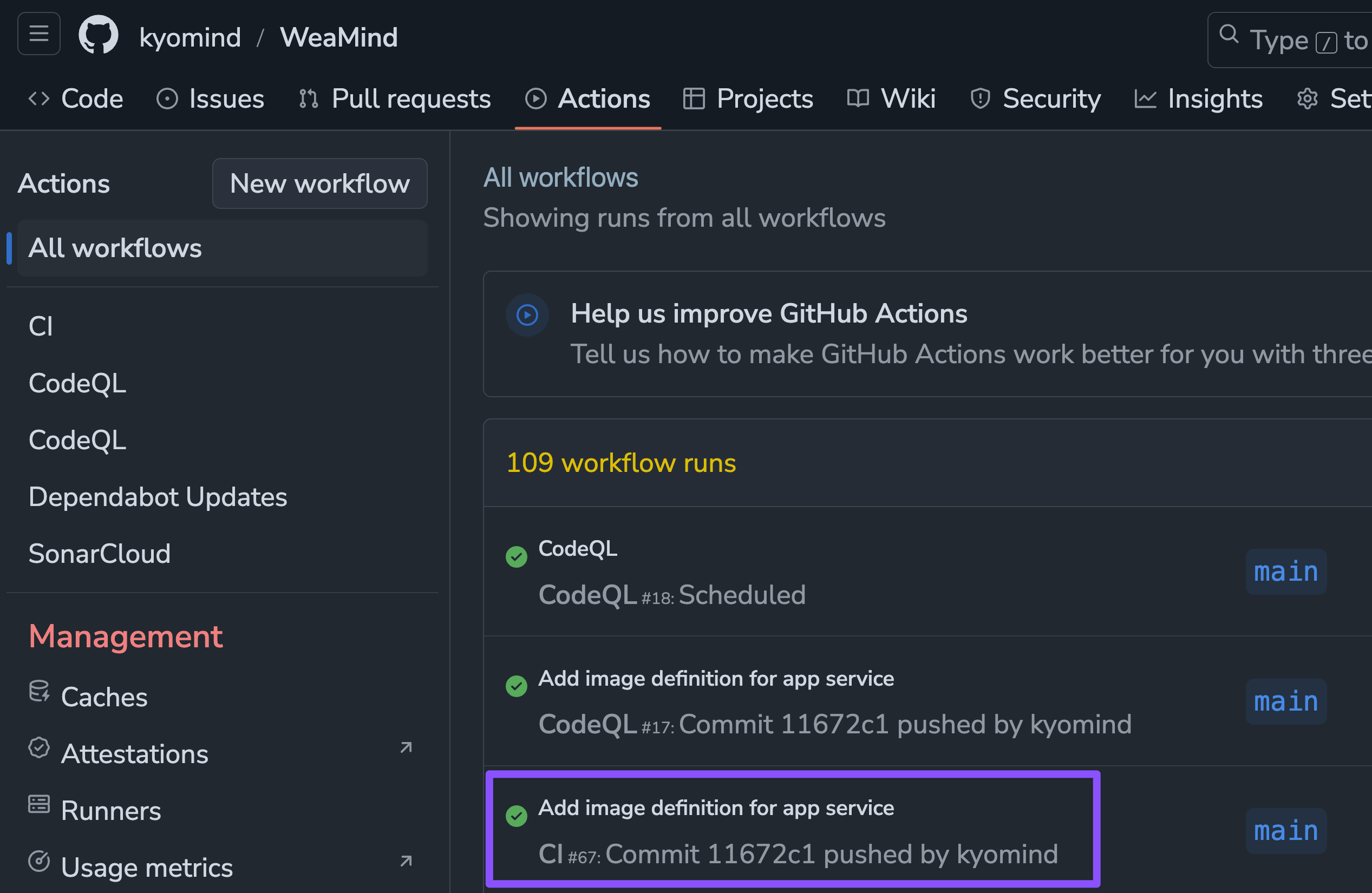1372x893 pixels.
Task: Select the CI workflow in sidebar
Action: (223, 326)
